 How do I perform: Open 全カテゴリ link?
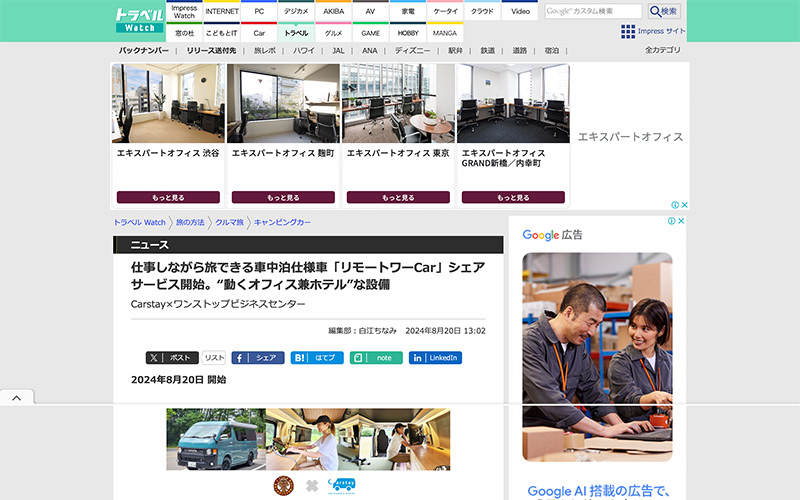(662, 50)
